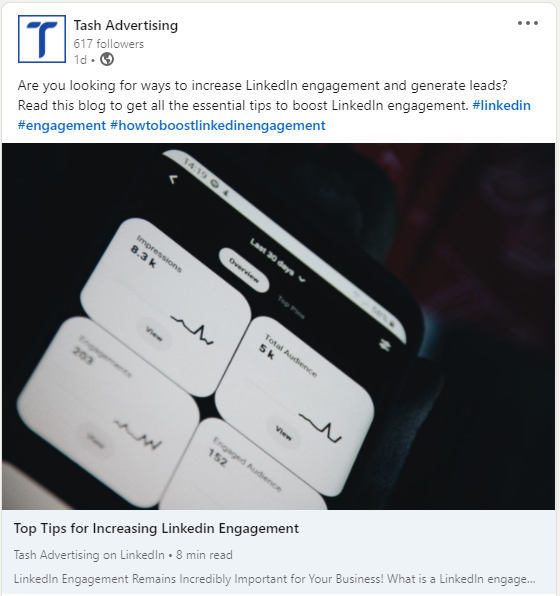Open the article preview image
Image resolution: width=560 pixels, height=596 pixels.
[x=278, y=326]
